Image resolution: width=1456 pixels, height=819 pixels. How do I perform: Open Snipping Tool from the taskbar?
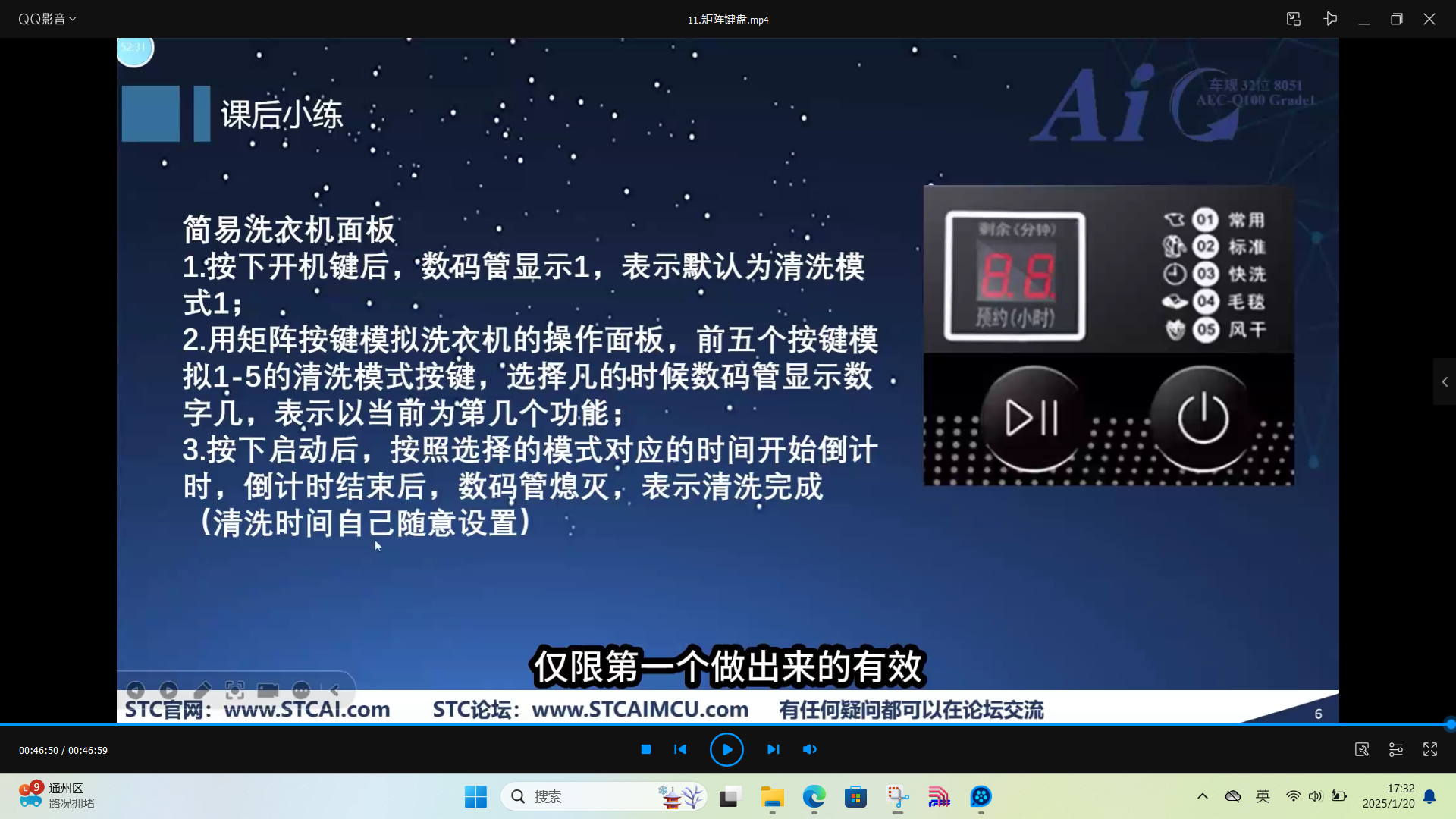[898, 796]
